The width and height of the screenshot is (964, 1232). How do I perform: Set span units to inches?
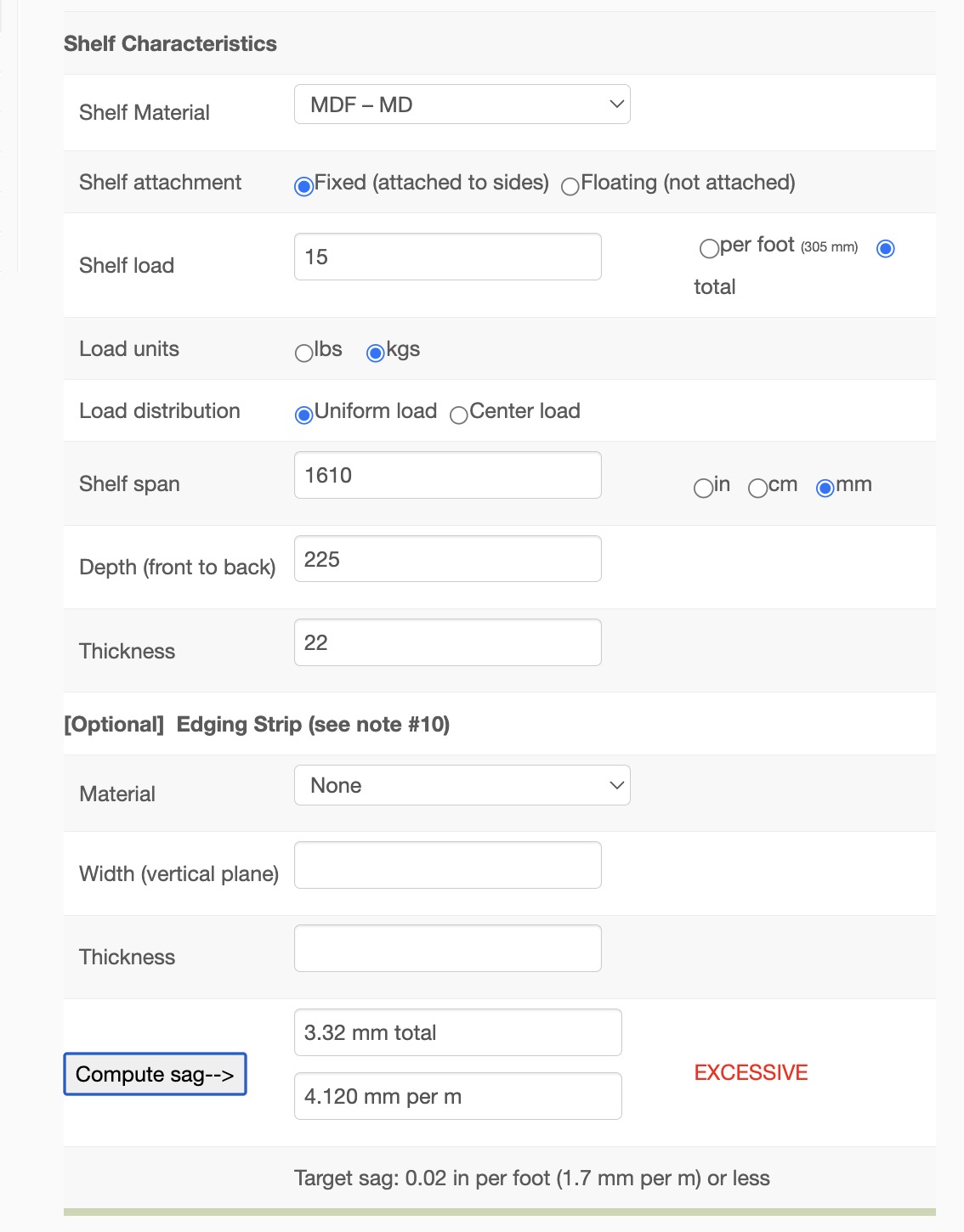coord(703,488)
